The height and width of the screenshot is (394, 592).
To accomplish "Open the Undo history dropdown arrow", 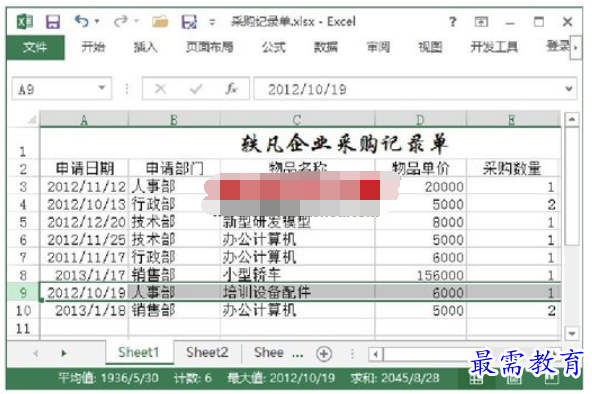I will point(97,22).
